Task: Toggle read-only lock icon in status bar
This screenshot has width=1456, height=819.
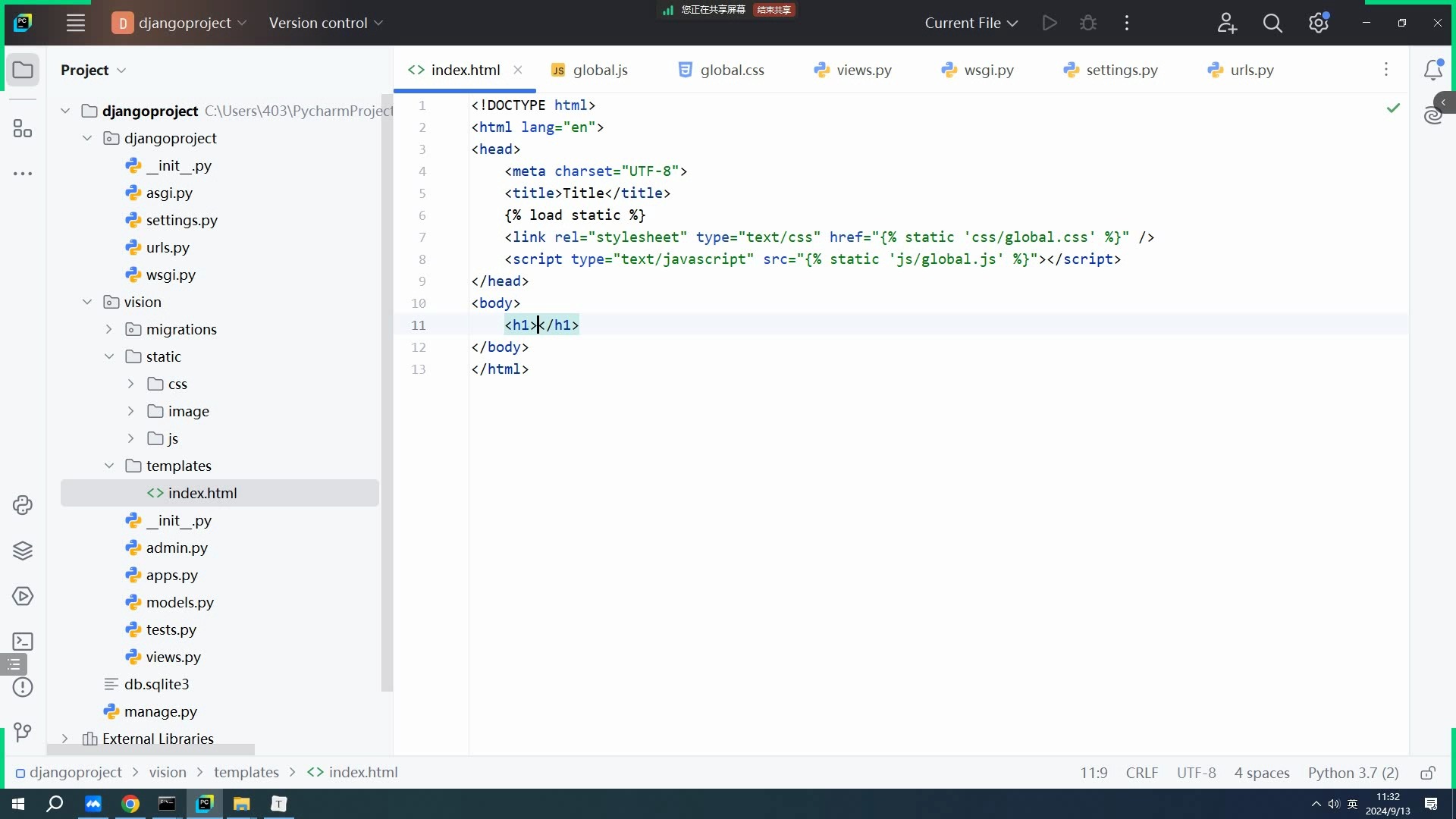Action: (1428, 773)
